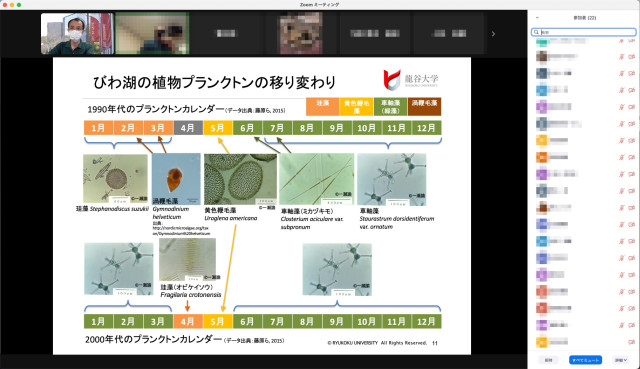The width and height of the screenshot is (640, 369).
Task: Click the orange 4月 month cell
Action: [188, 321]
